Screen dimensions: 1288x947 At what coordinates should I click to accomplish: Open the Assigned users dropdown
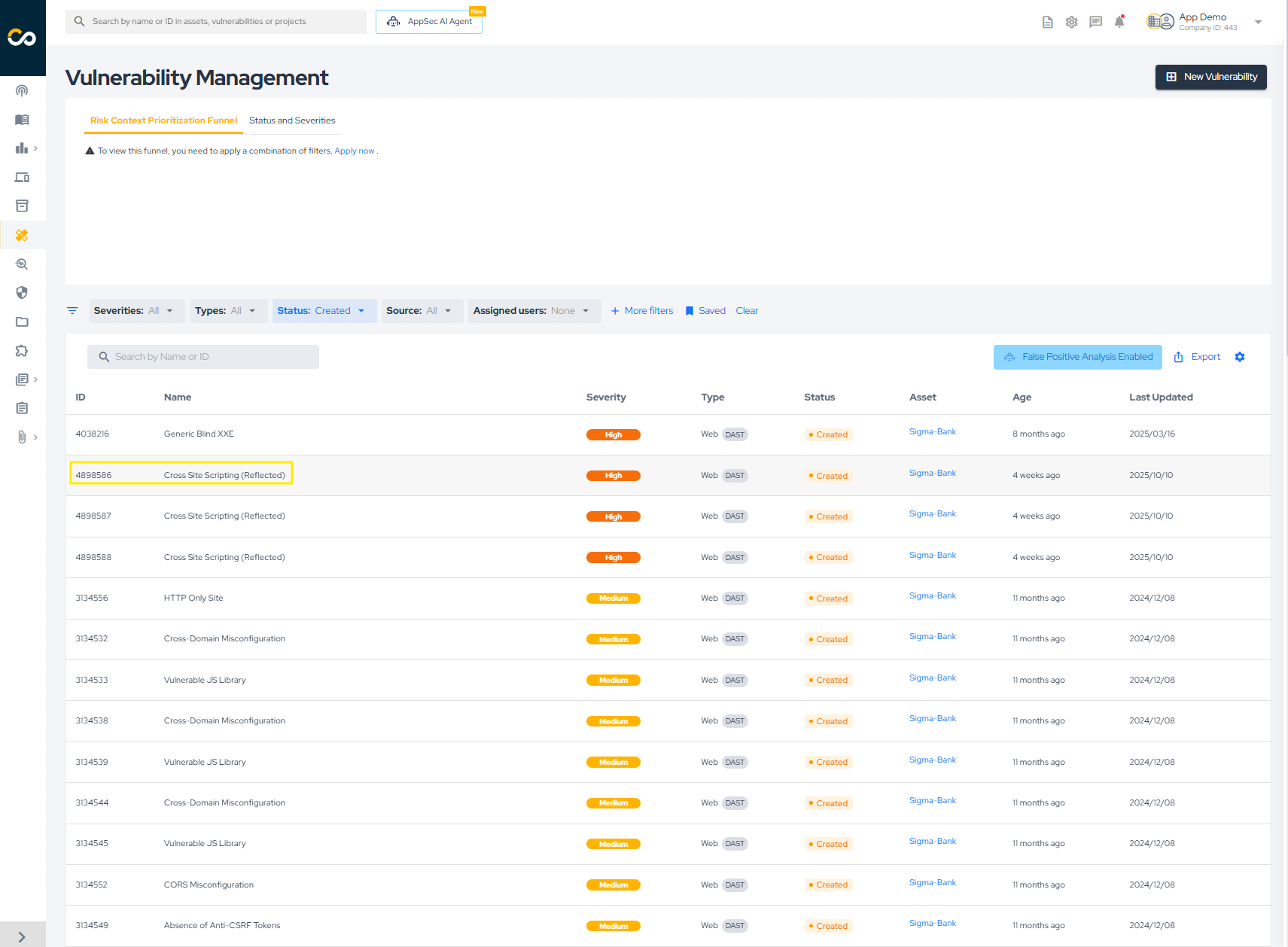coord(534,311)
